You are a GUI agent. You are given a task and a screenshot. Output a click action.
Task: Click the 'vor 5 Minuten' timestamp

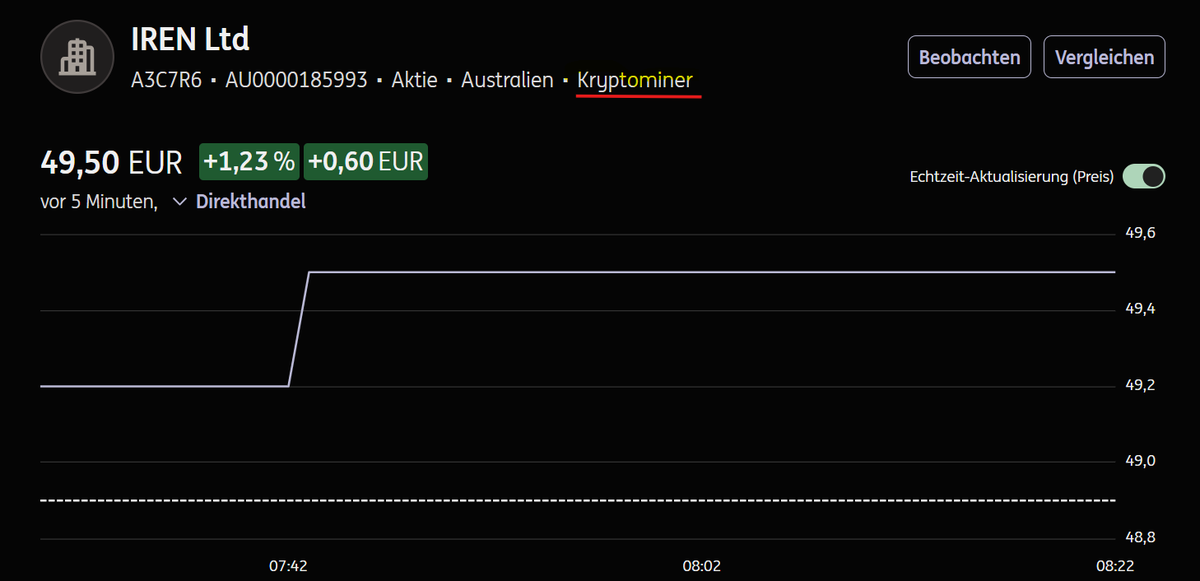click(x=99, y=201)
